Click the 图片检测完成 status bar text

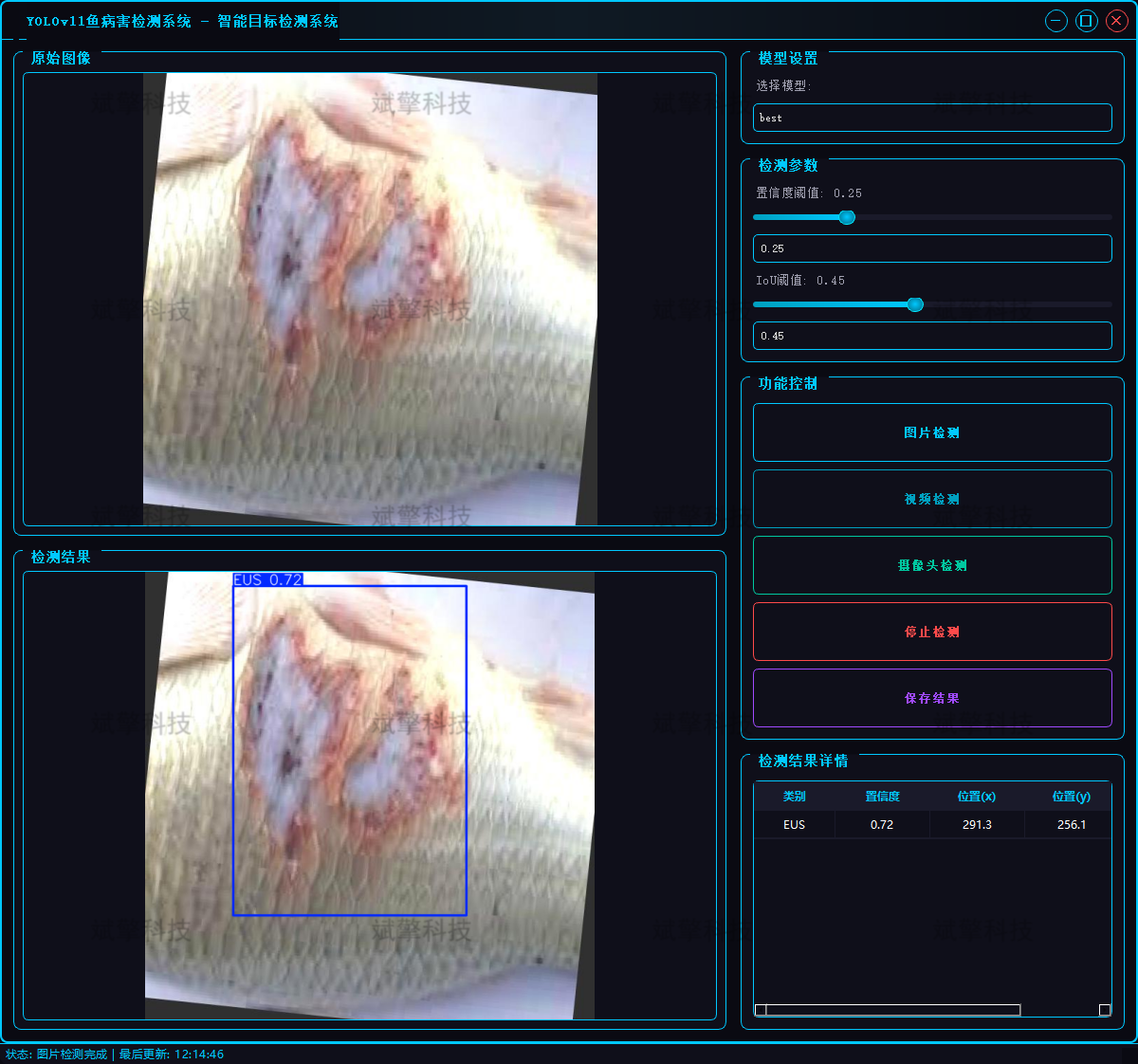pos(72,1055)
